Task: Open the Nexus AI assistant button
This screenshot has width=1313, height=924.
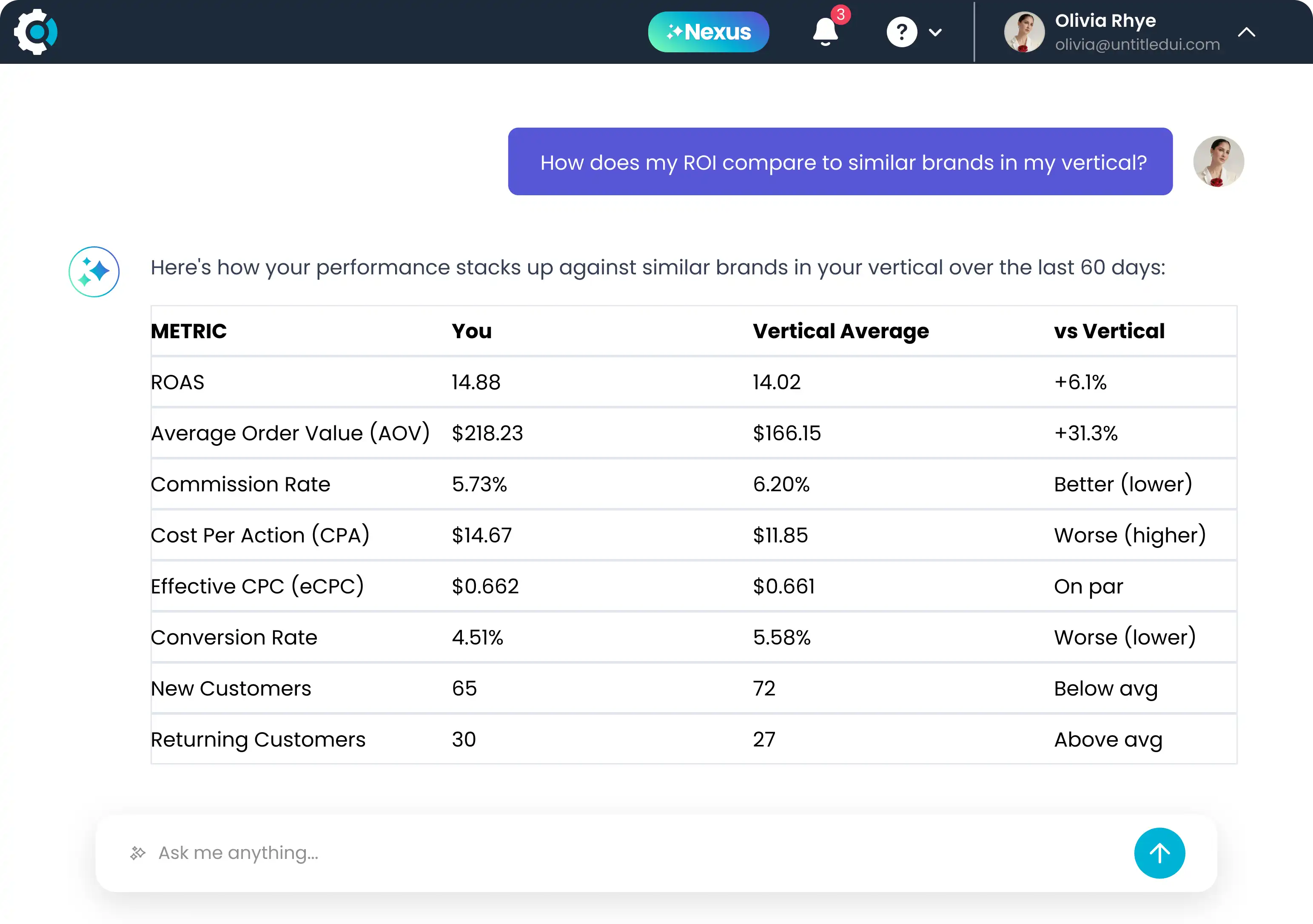Action: tap(709, 32)
